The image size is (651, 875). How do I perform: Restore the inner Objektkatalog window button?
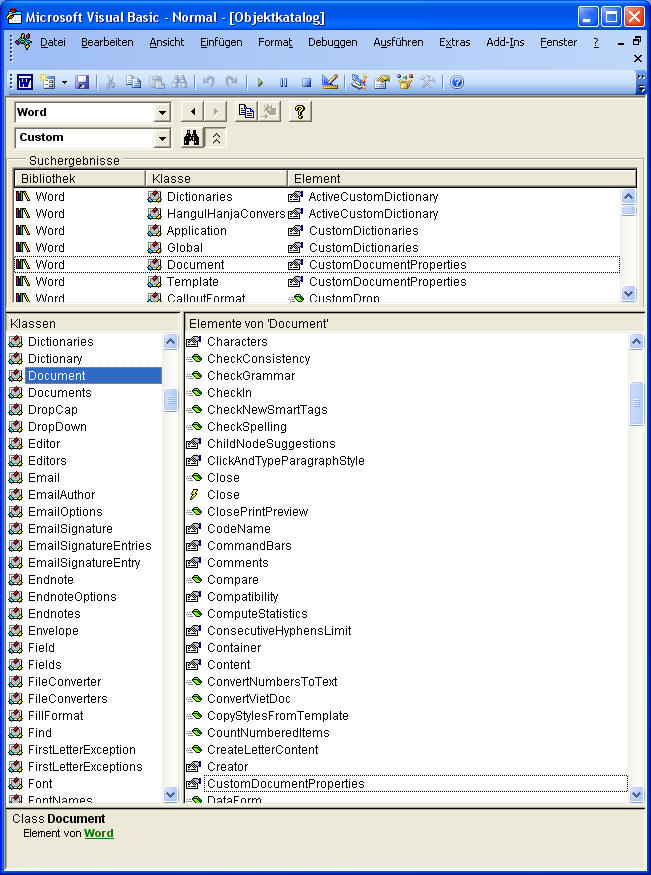click(637, 41)
